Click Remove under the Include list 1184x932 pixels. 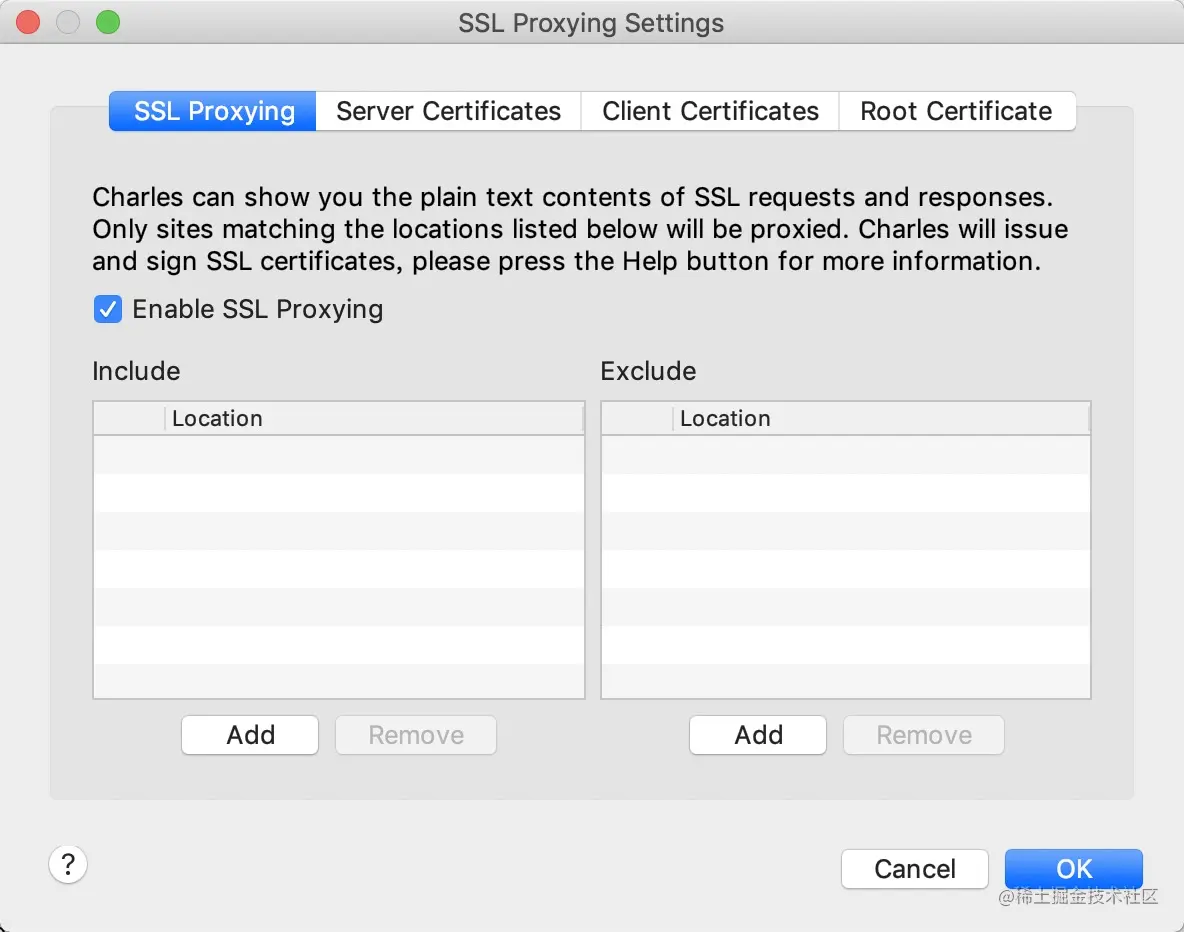[x=416, y=735]
